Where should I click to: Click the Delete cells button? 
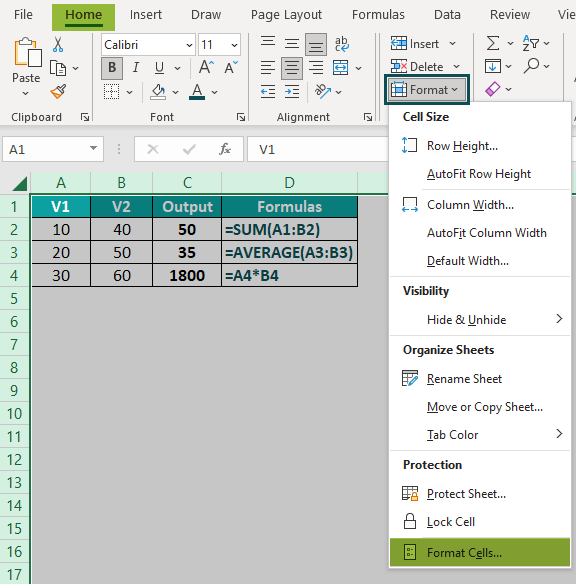coord(425,67)
